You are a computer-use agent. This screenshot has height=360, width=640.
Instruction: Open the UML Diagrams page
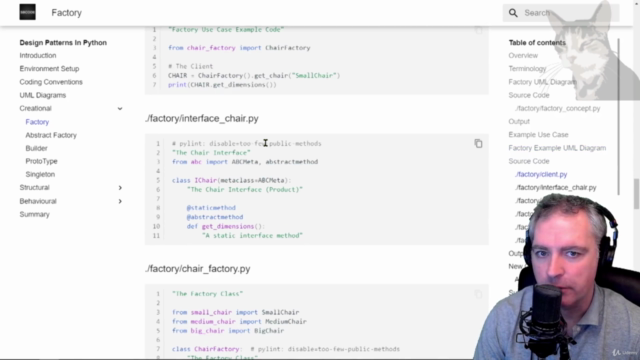click(42, 95)
